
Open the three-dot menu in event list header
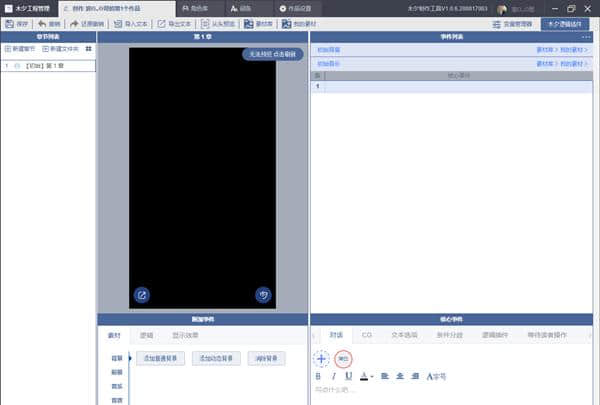click(586, 37)
